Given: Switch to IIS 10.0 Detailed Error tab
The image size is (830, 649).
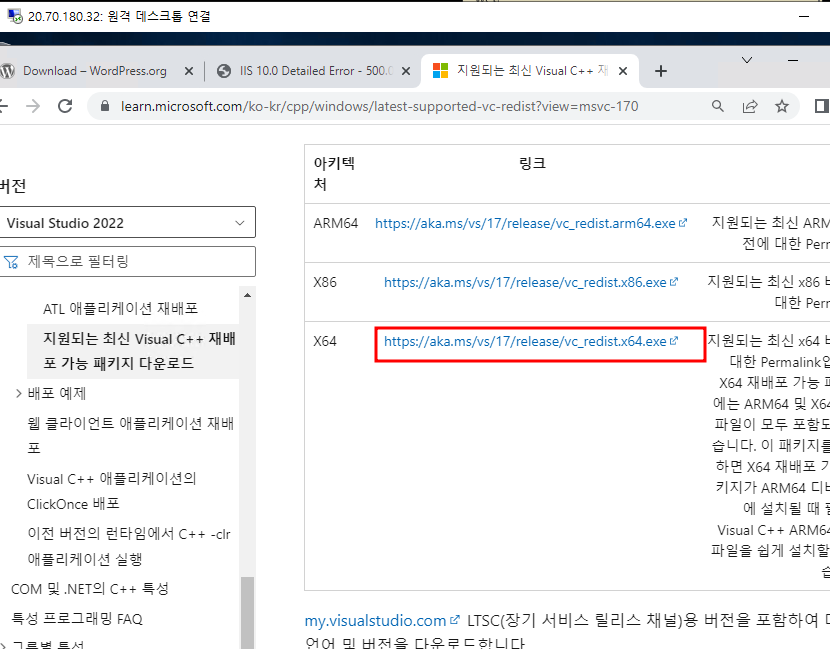Looking at the screenshot, I should (x=316, y=71).
